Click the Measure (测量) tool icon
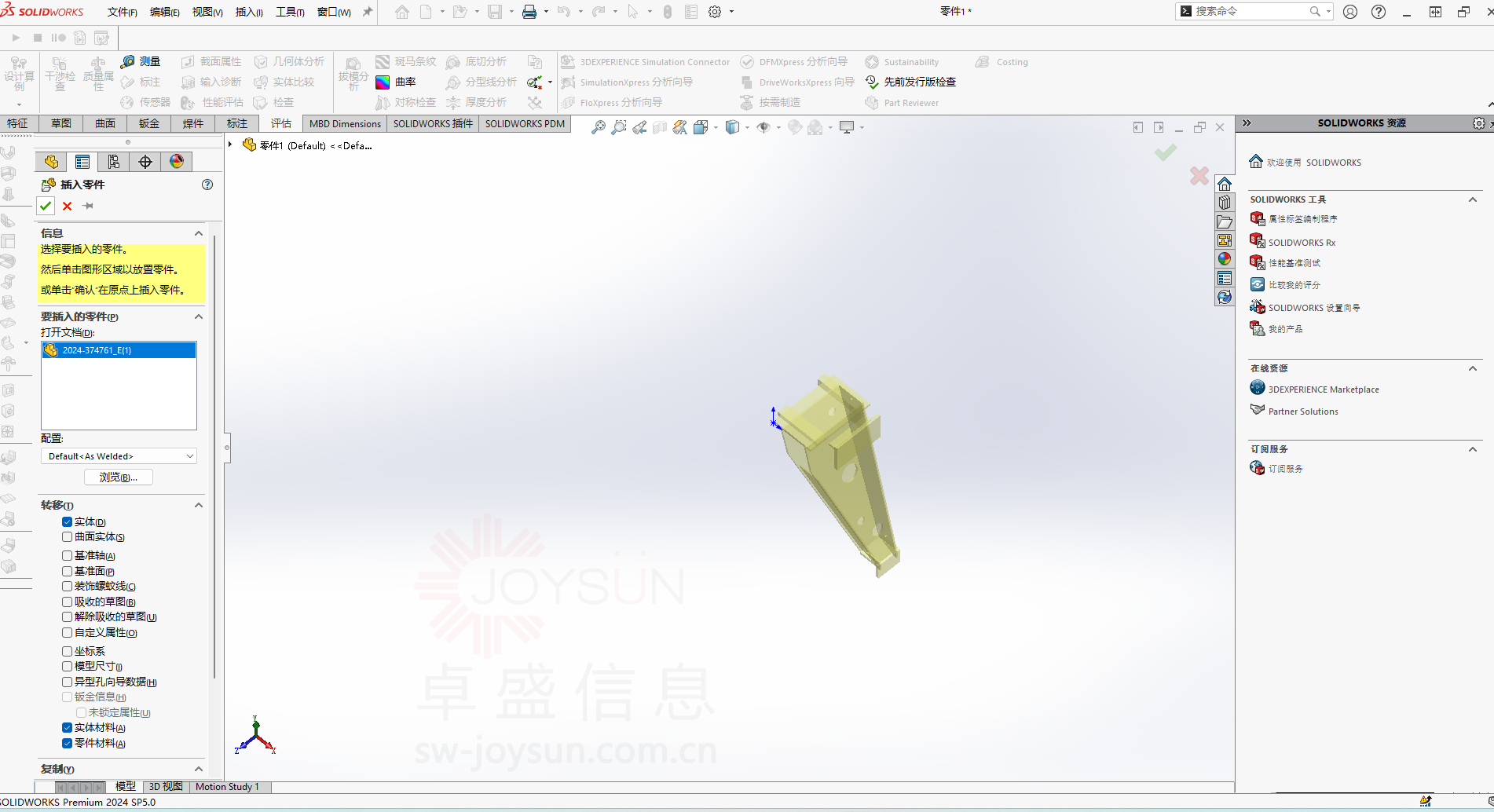This screenshot has width=1494, height=812. coord(128,62)
